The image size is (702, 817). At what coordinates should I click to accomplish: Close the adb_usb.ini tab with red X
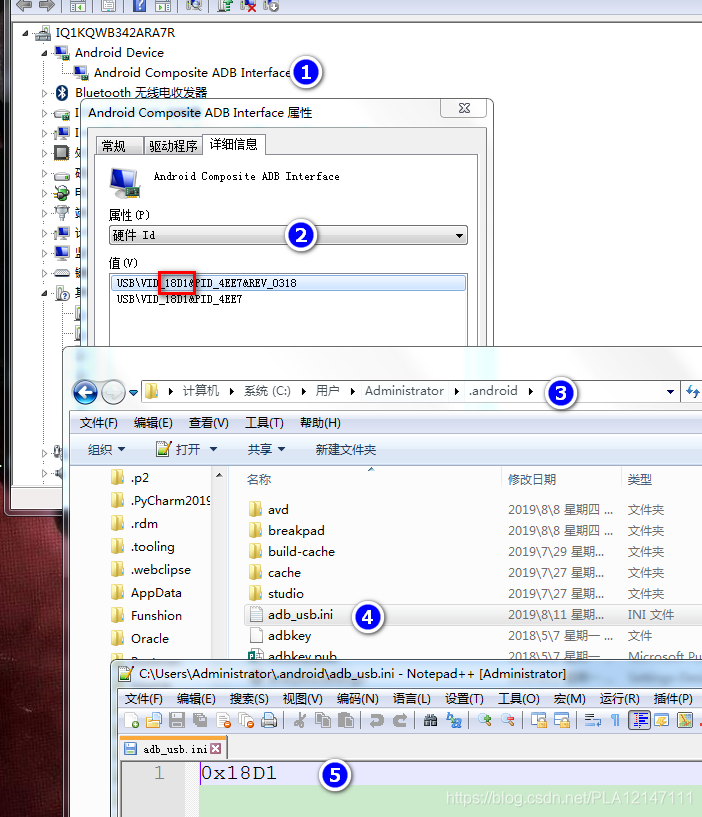point(216,749)
